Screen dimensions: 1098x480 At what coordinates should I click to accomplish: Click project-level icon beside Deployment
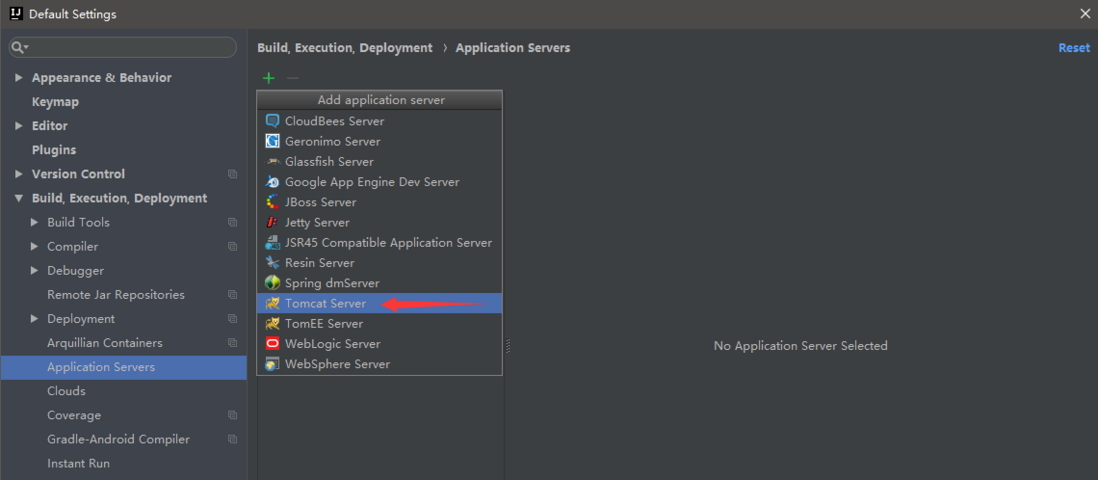(x=232, y=319)
